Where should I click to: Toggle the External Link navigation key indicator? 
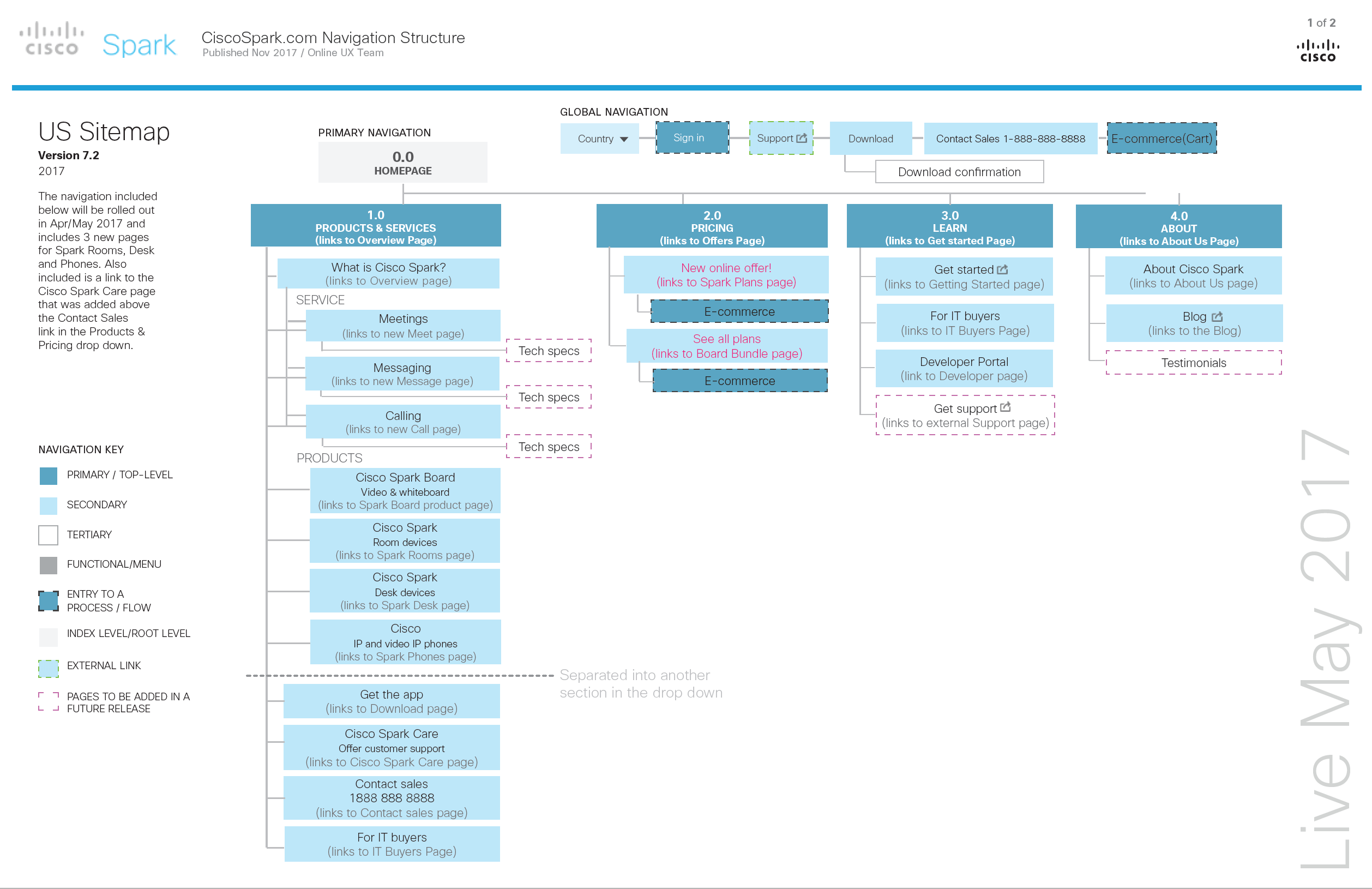click(x=48, y=666)
